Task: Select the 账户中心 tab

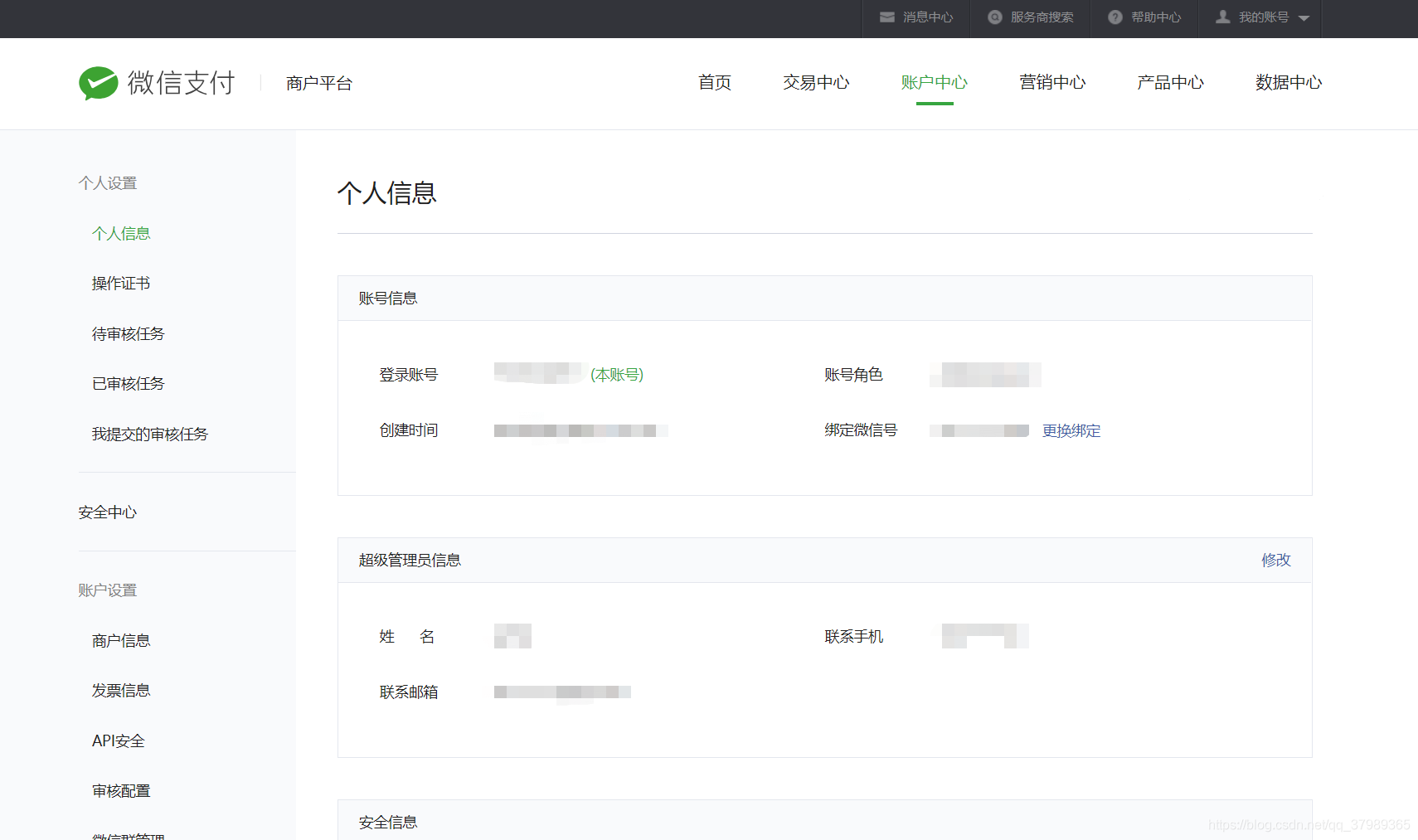Action: pos(935,82)
